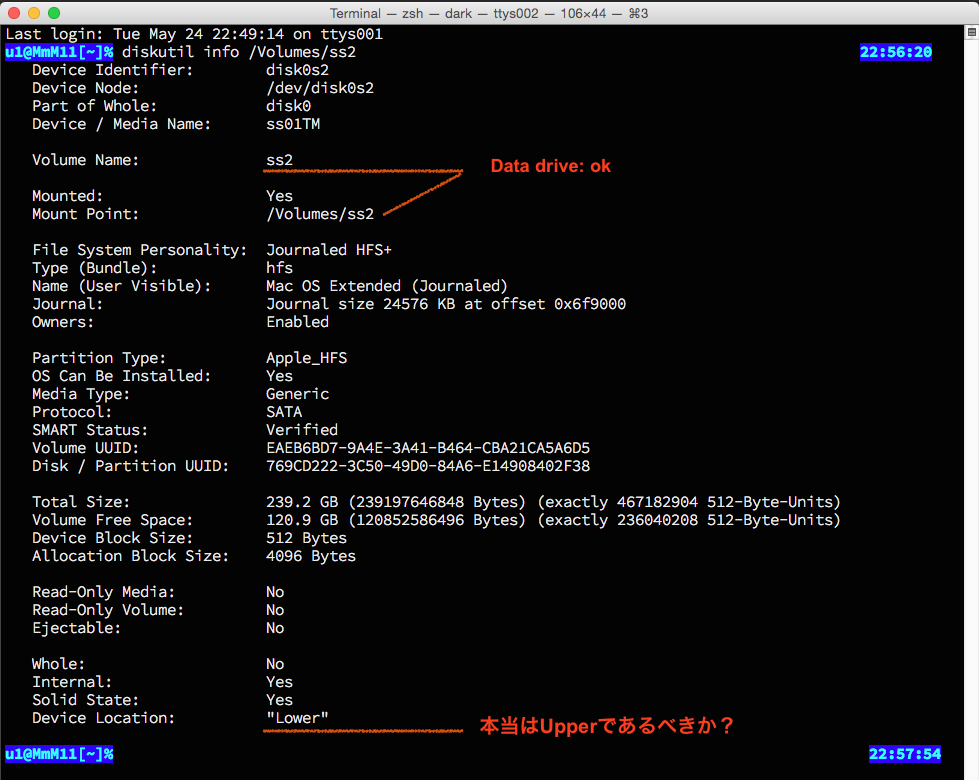Viewport: 979px width, 780px height.
Task: Click 'Mac OS Extended (Journaled)' text
Action: [387, 286]
